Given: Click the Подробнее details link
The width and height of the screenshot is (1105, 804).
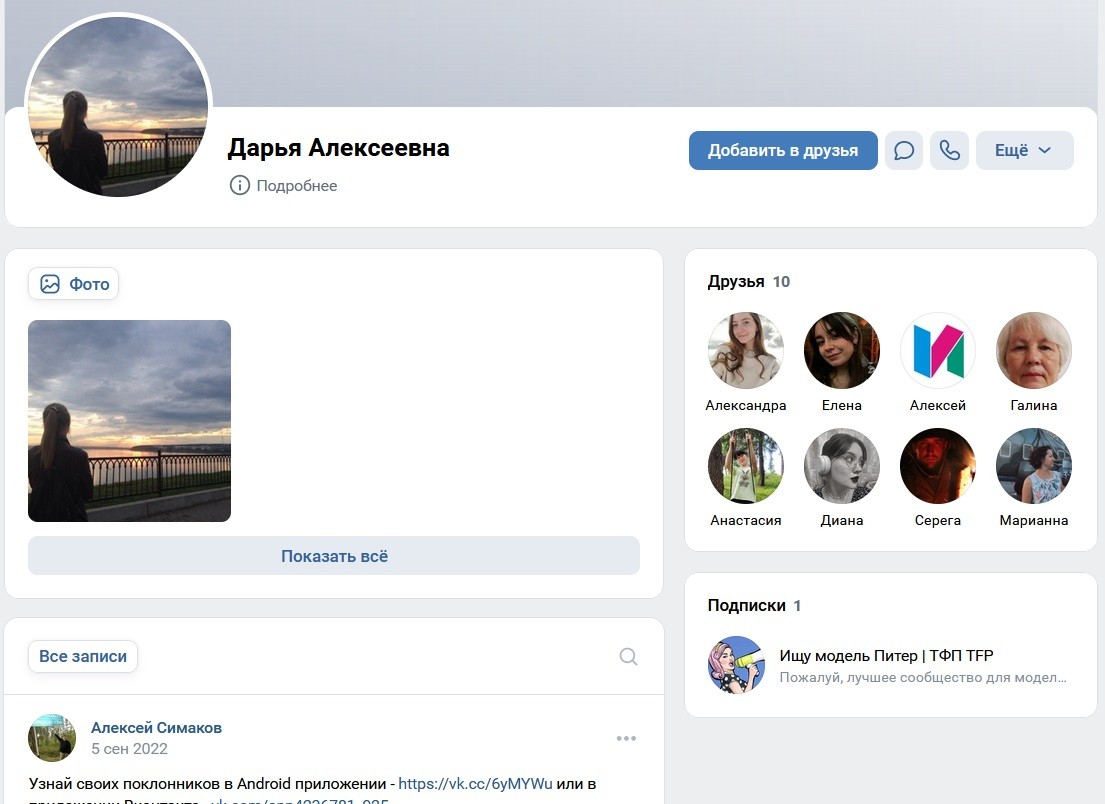Looking at the screenshot, I should (297, 185).
